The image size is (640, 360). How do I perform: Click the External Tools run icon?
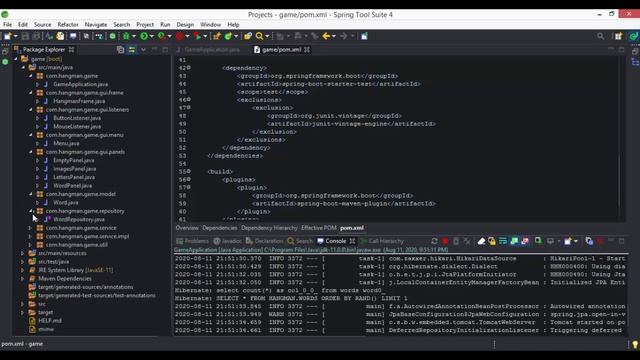(x=198, y=36)
